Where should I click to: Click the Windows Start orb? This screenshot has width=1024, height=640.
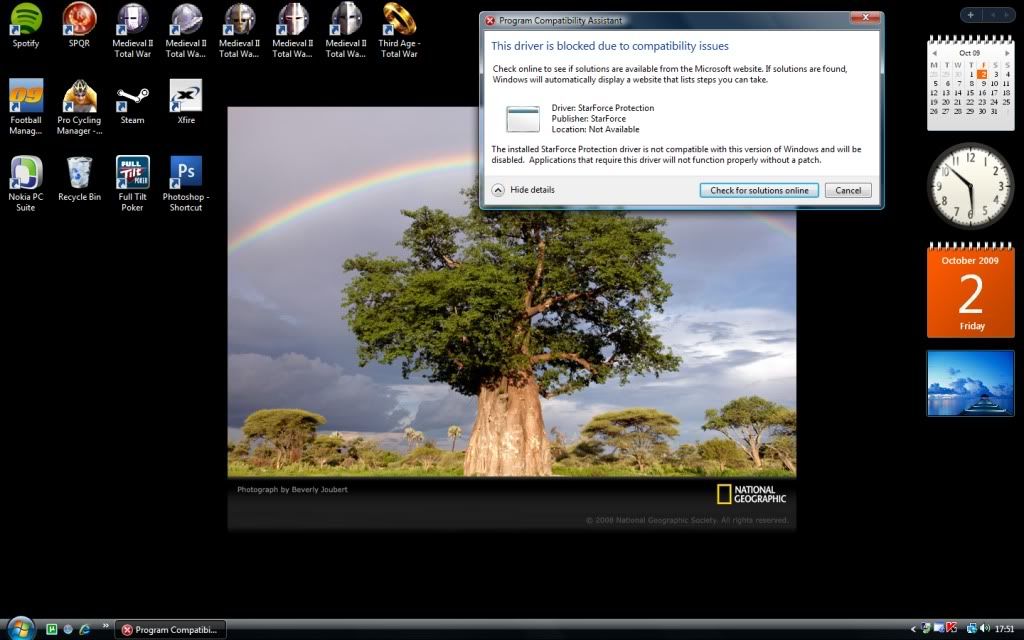coord(20,628)
